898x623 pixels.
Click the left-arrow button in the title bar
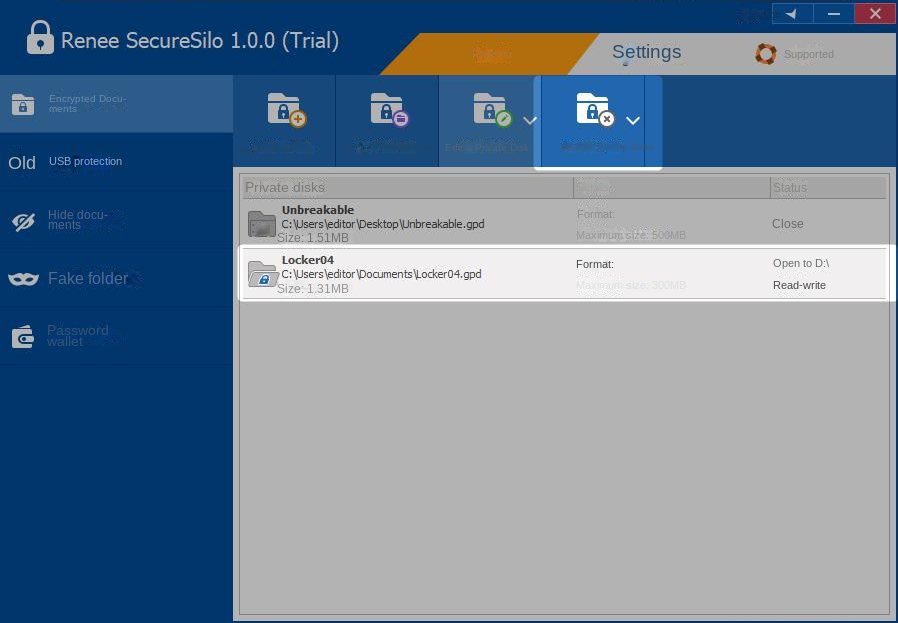click(792, 13)
